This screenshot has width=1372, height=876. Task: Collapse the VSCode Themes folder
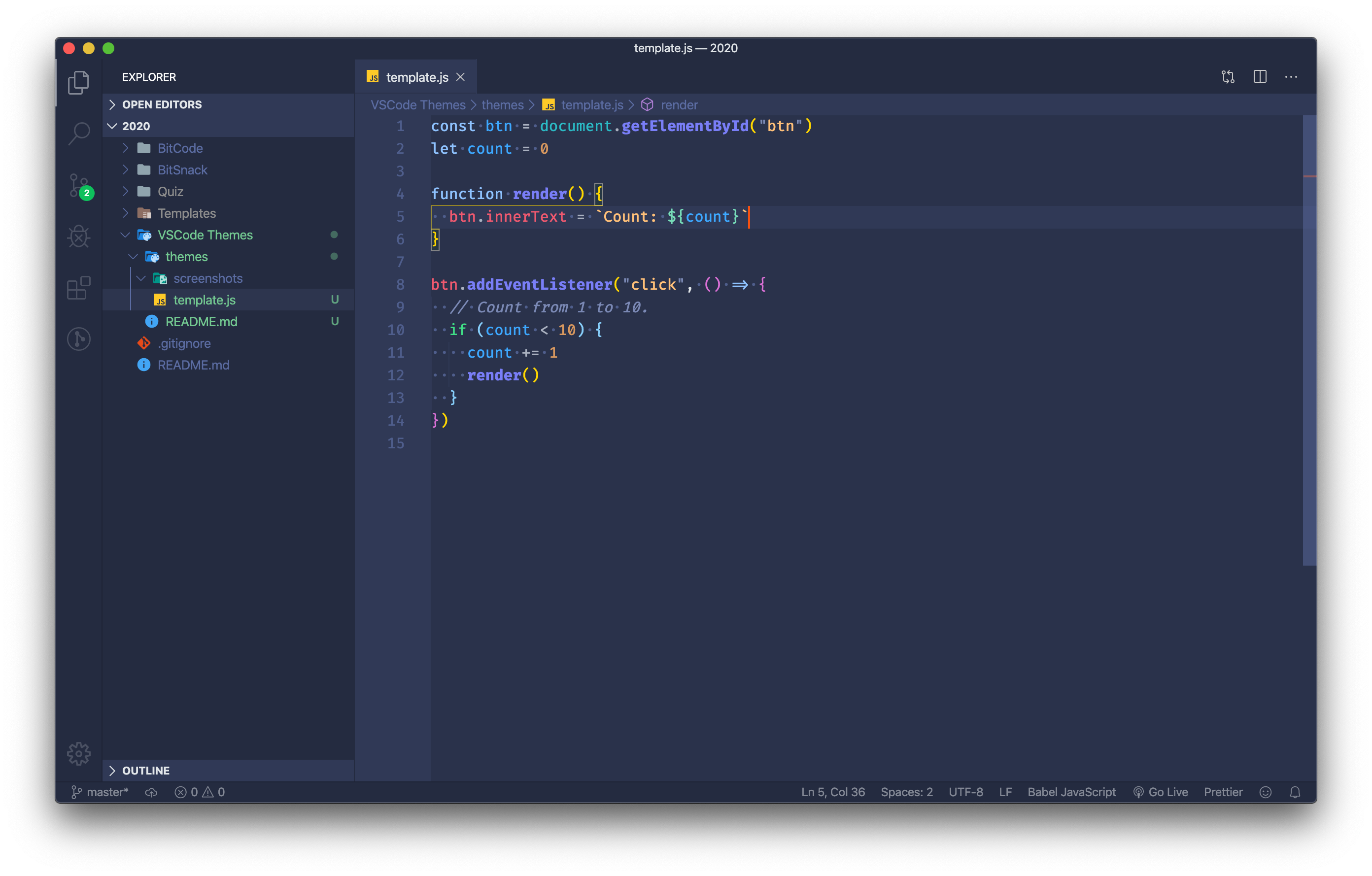tap(205, 235)
